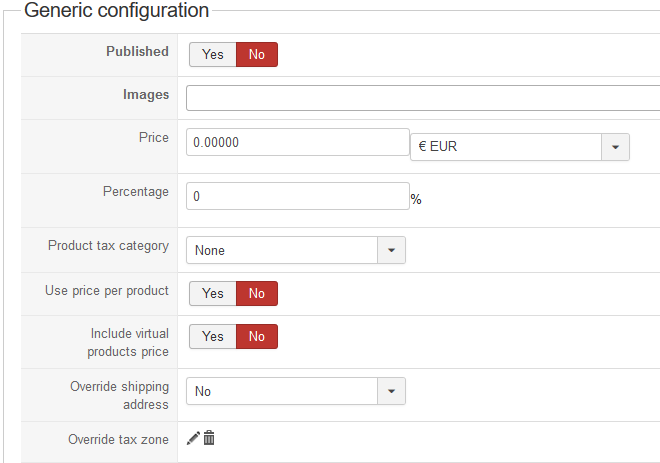Click into the Price field showing 0.00000

point(298,142)
